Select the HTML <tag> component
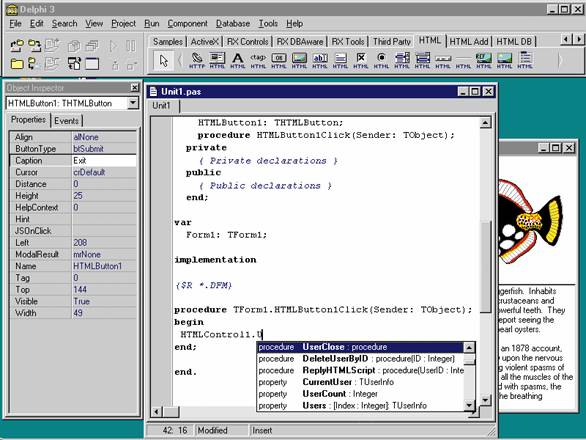The image size is (586, 440). point(258,61)
